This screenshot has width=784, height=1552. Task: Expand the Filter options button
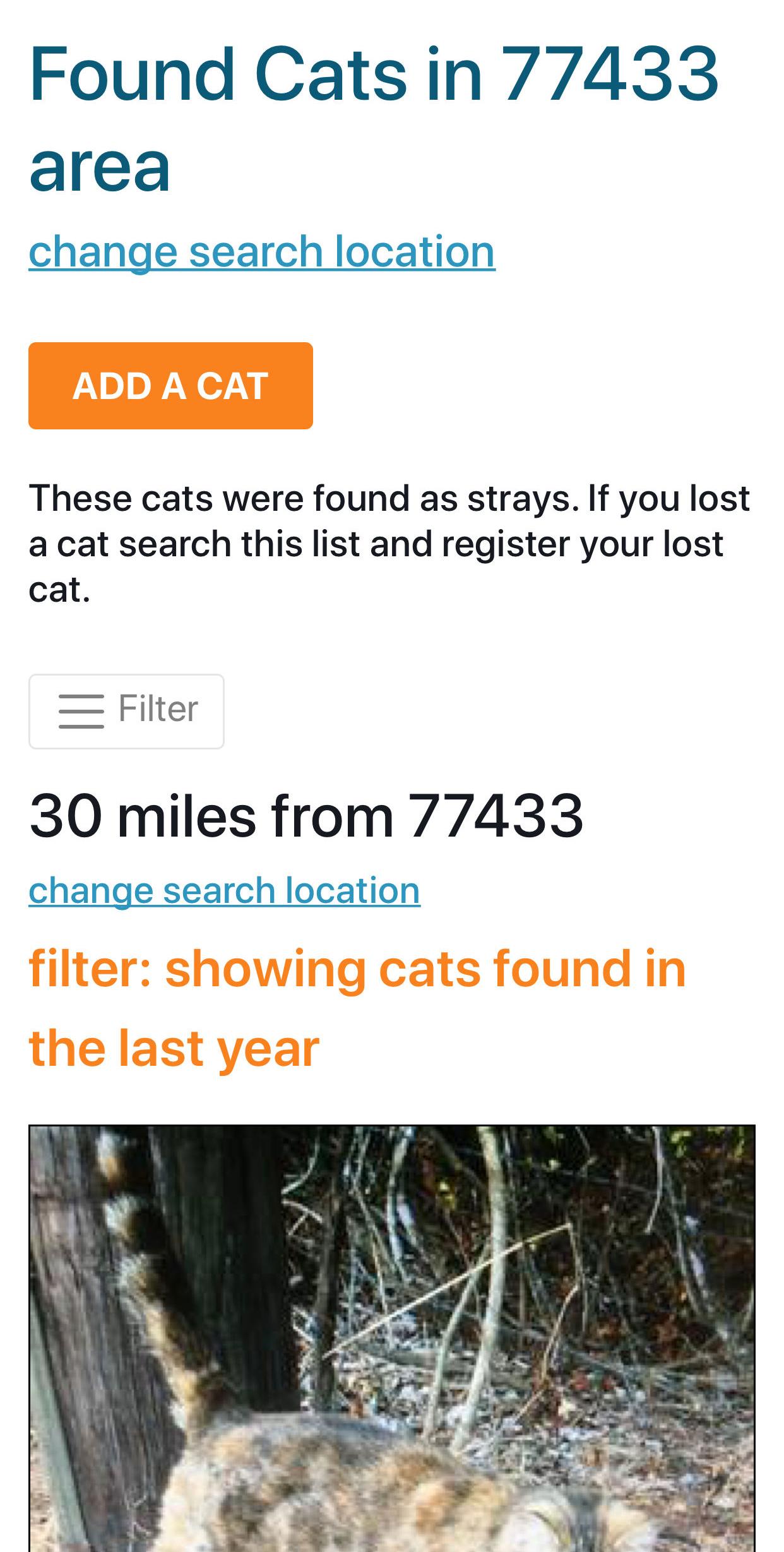click(126, 711)
